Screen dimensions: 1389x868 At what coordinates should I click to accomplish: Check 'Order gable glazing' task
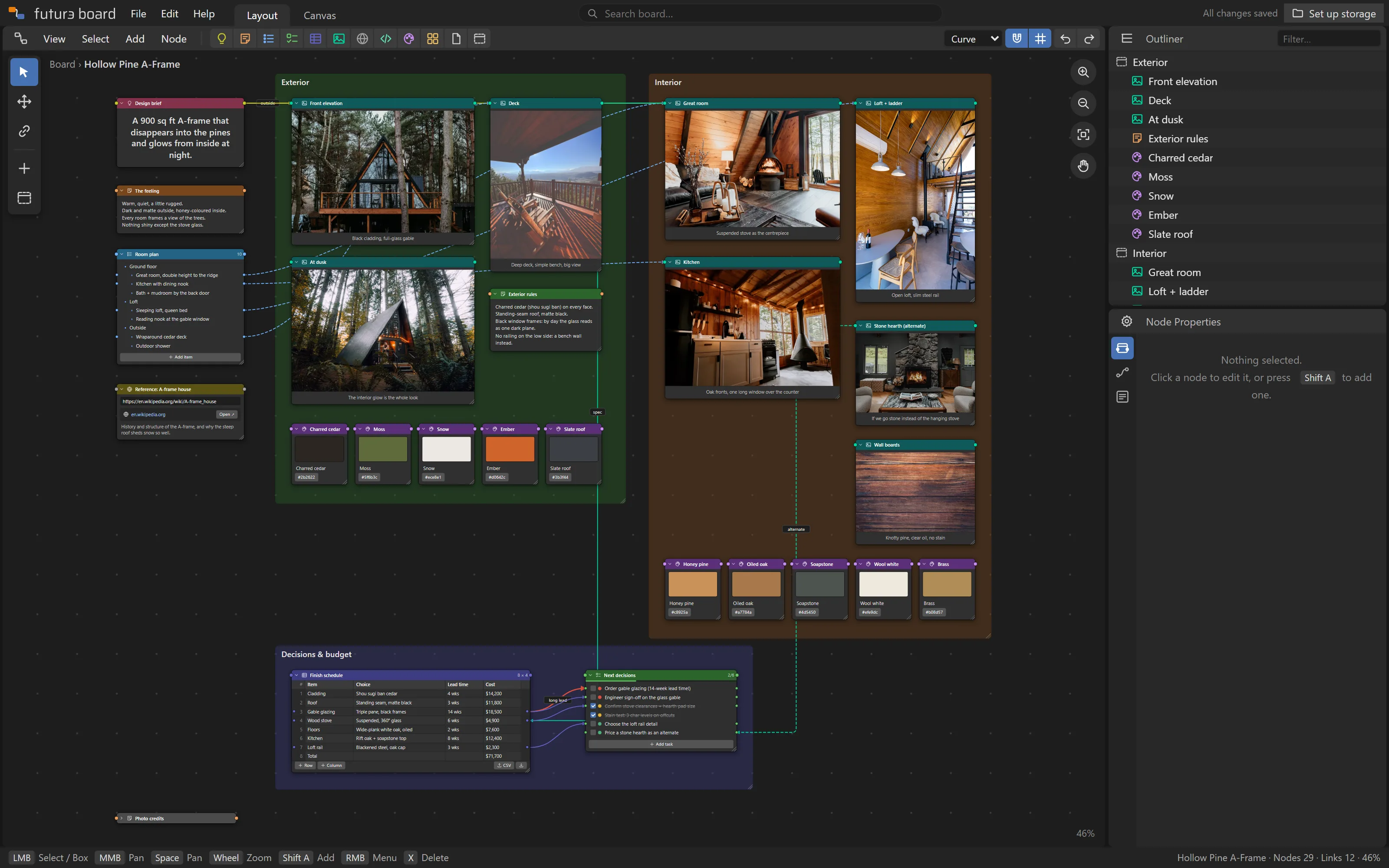593,688
